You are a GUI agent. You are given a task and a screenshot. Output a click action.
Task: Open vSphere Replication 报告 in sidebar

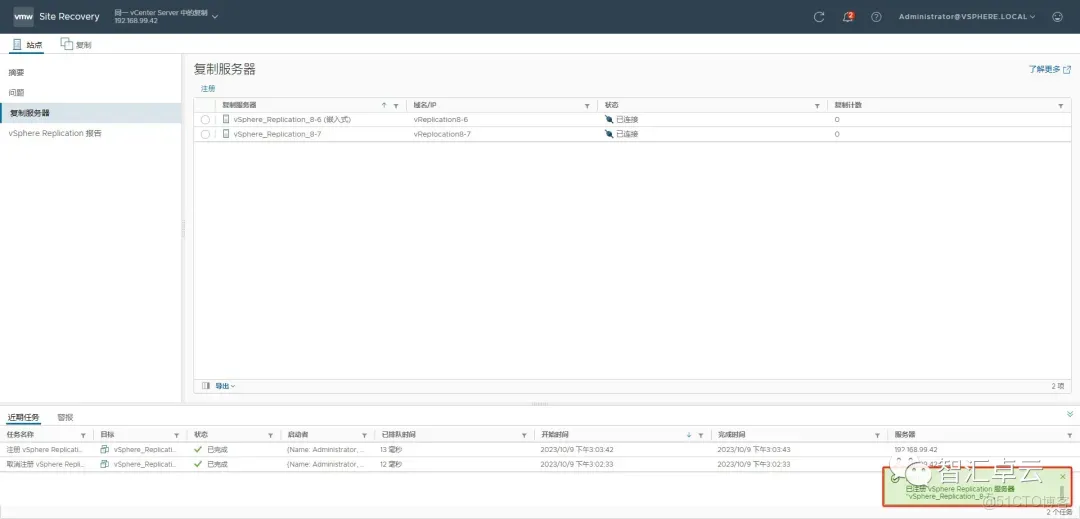55,133
